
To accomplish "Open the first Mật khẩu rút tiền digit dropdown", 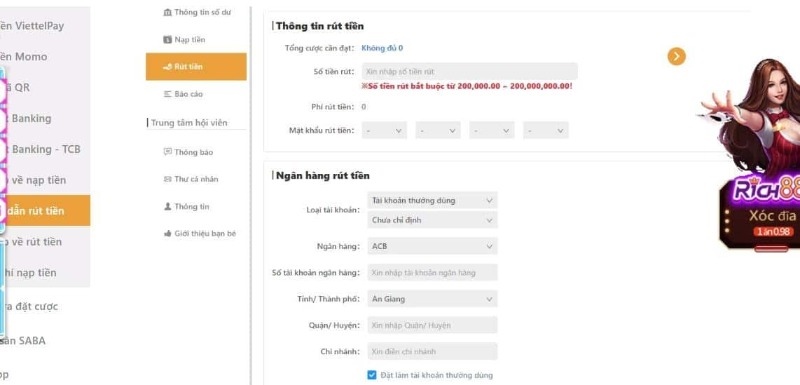I will [384, 131].
